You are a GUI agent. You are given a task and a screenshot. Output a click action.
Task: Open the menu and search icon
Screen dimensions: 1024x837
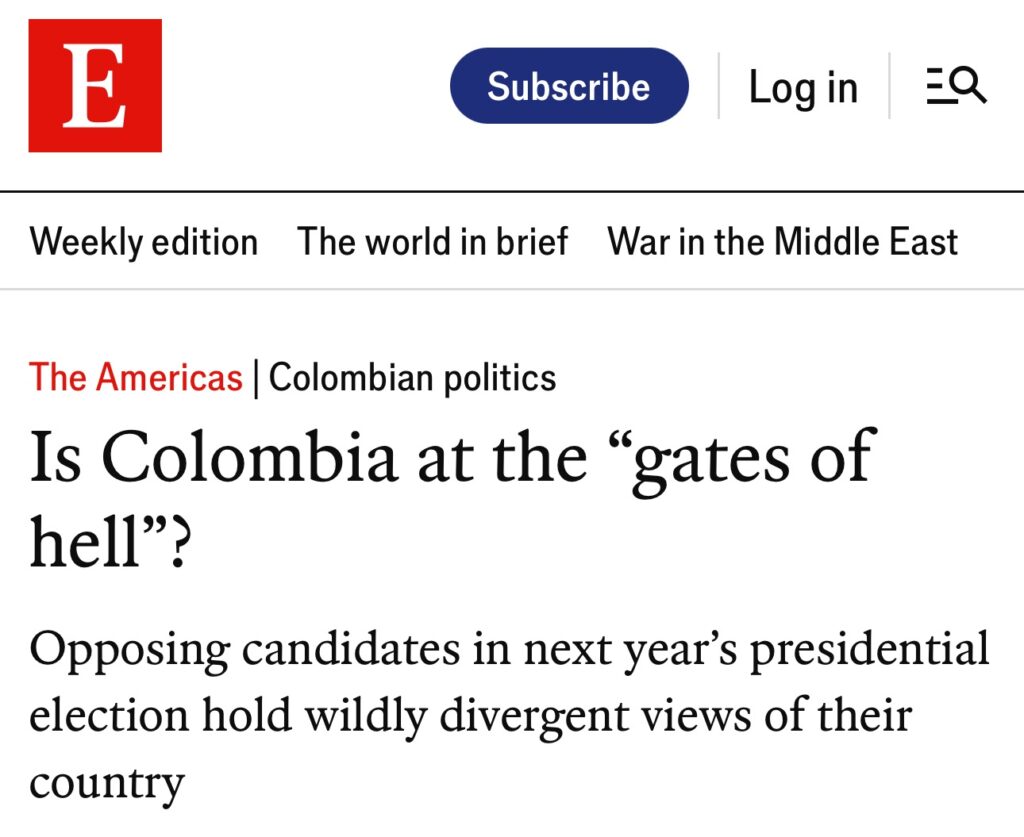tap(956, 87)
